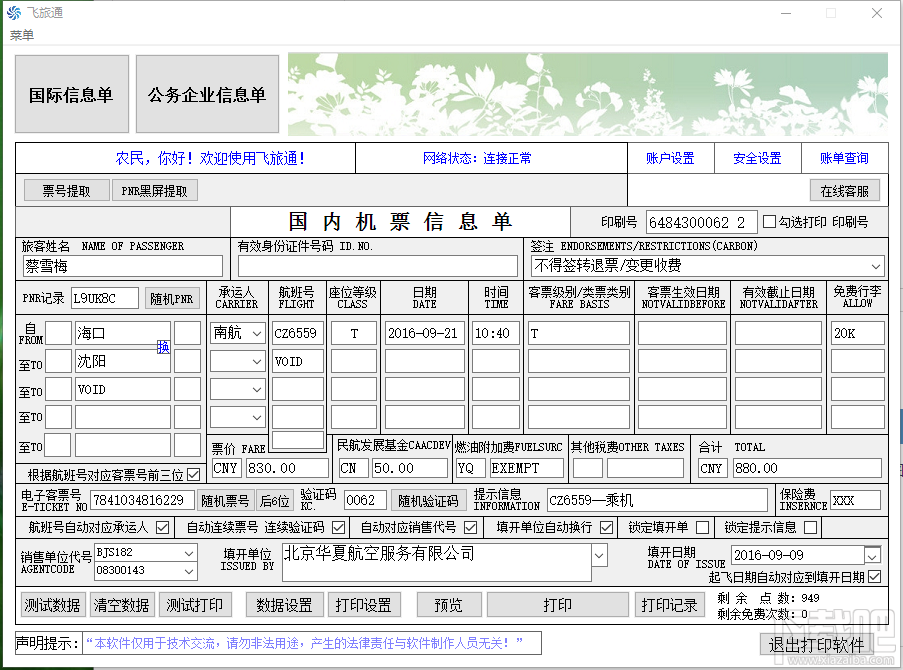Screen dimensions: 903x670
Task: Click the date field 2016-09-21
Action: 425,333
